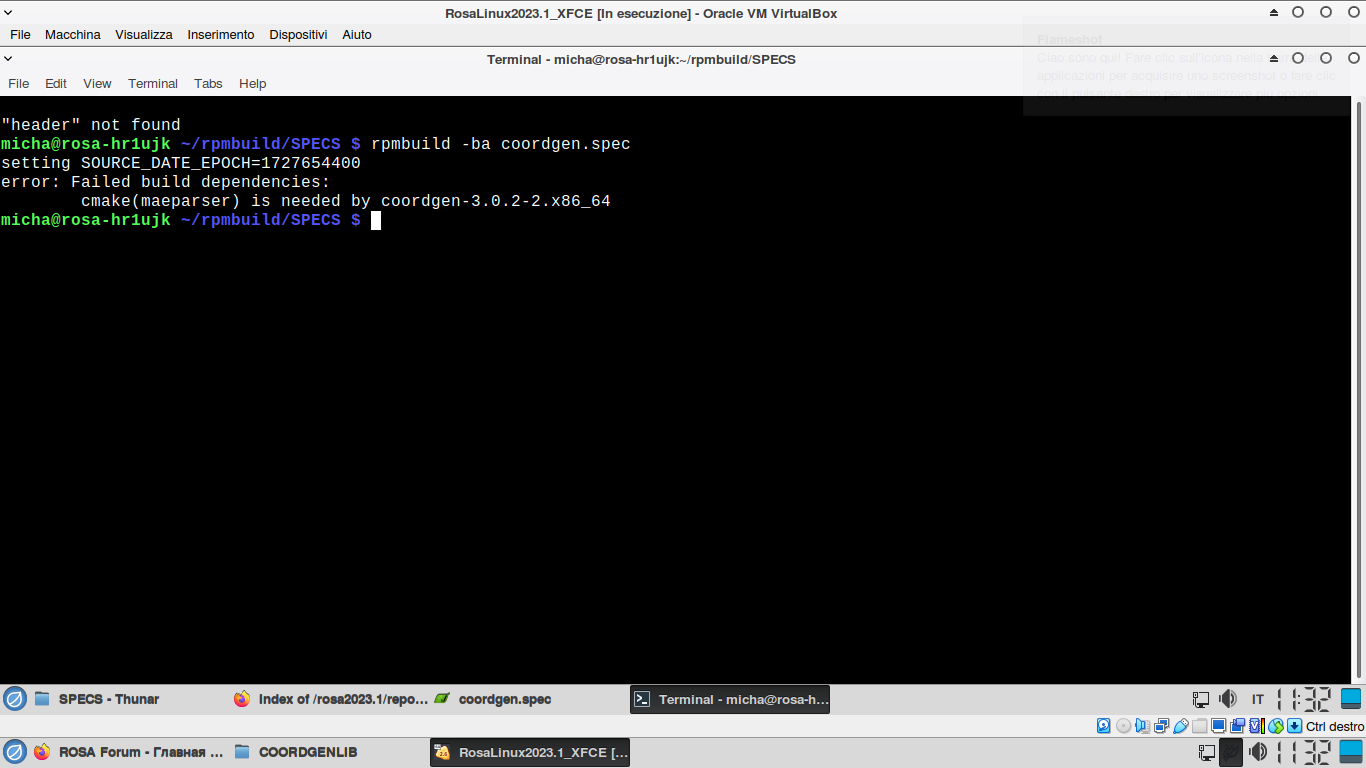
Task: Click the guest network tray icon left of IT
Action: (x=1201, y=699)
